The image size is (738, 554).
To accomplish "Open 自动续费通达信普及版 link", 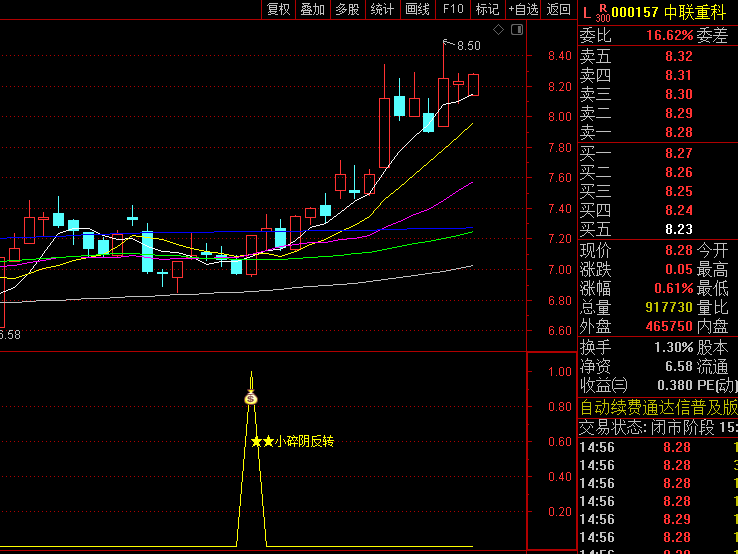I will point(658,407).
